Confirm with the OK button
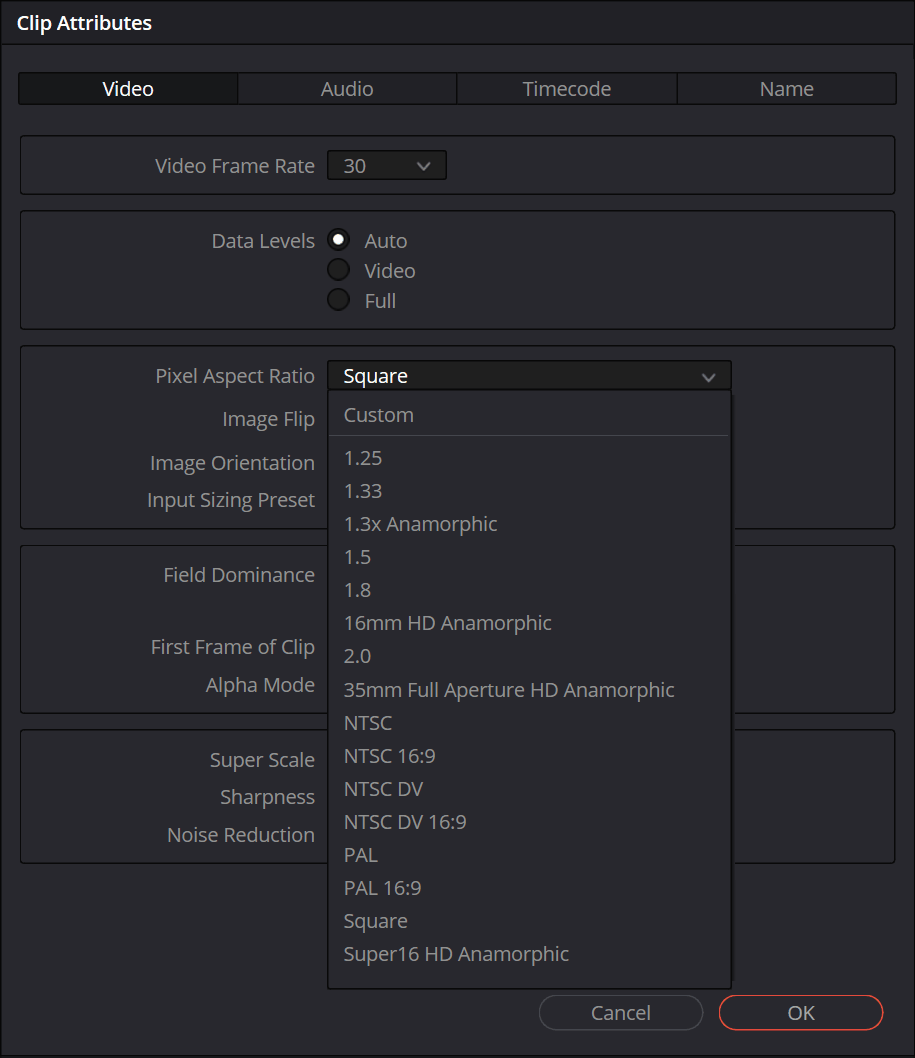Viewport: 915px width, 1058px height. click(x=800, y=1013)
